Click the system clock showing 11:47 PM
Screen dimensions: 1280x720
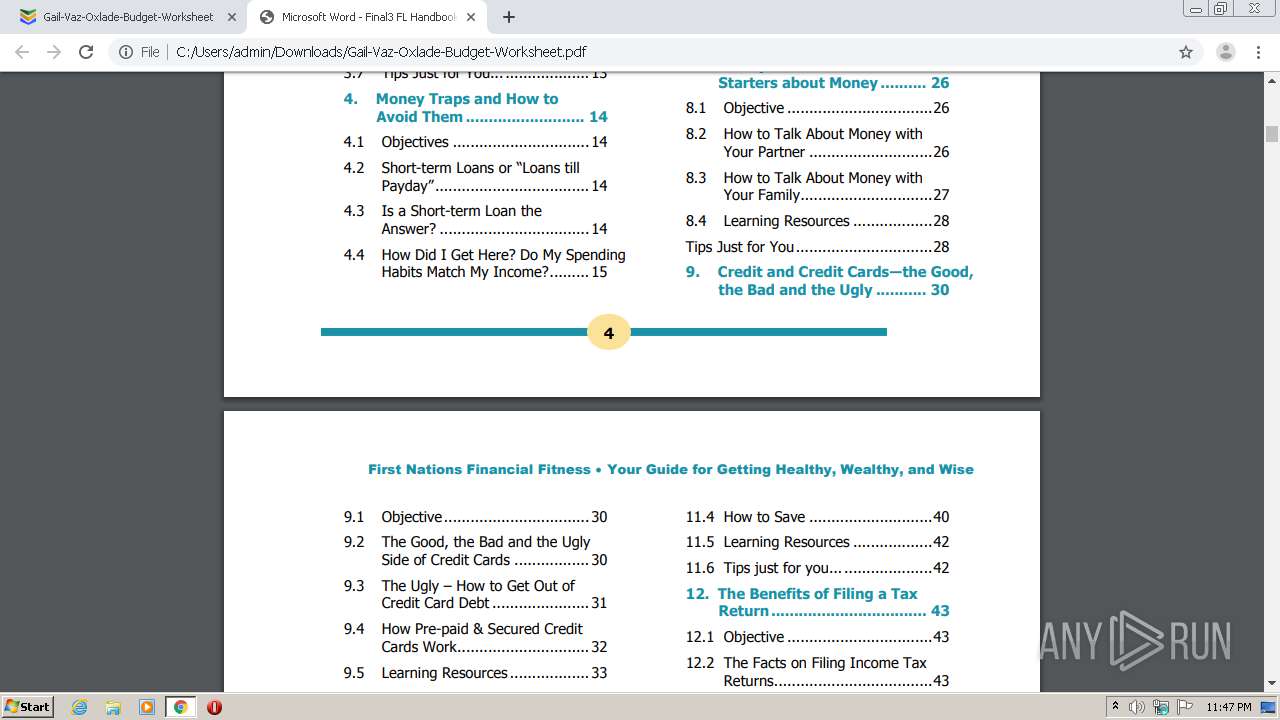point(1229,707)
